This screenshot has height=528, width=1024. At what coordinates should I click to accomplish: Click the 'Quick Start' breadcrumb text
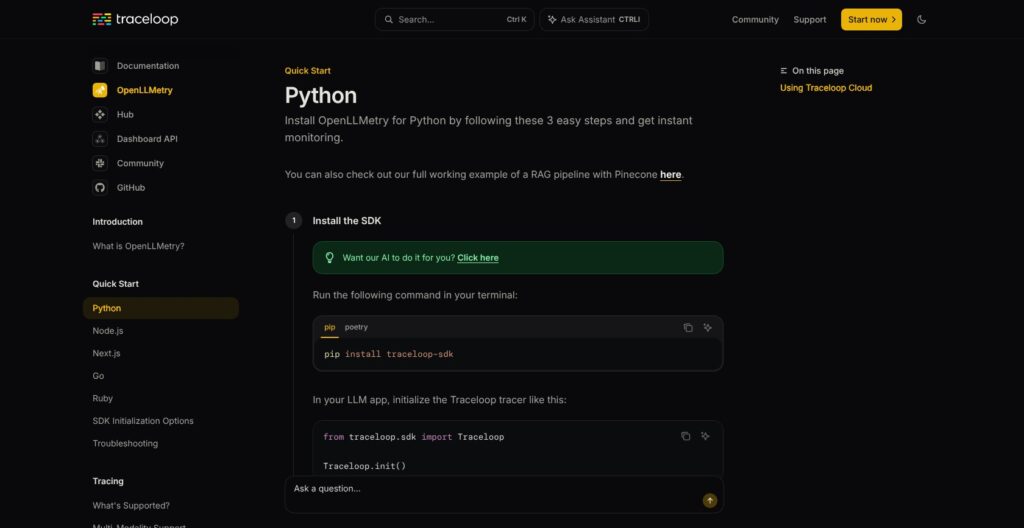pos(308,71)
